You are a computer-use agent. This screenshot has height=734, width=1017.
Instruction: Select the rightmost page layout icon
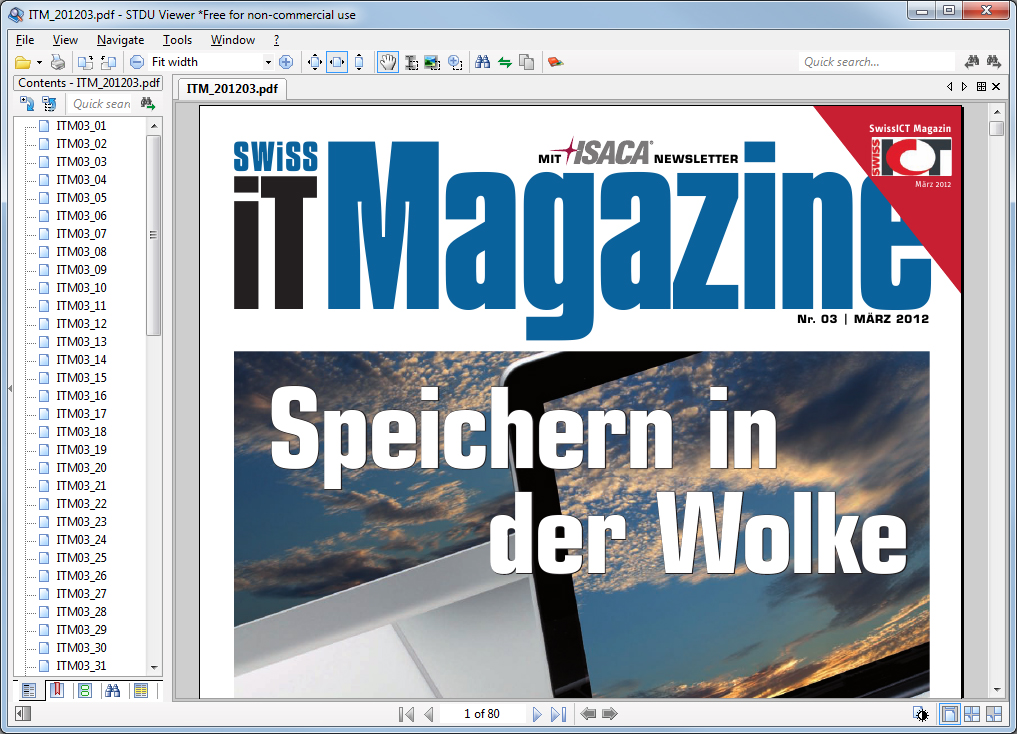994,714
